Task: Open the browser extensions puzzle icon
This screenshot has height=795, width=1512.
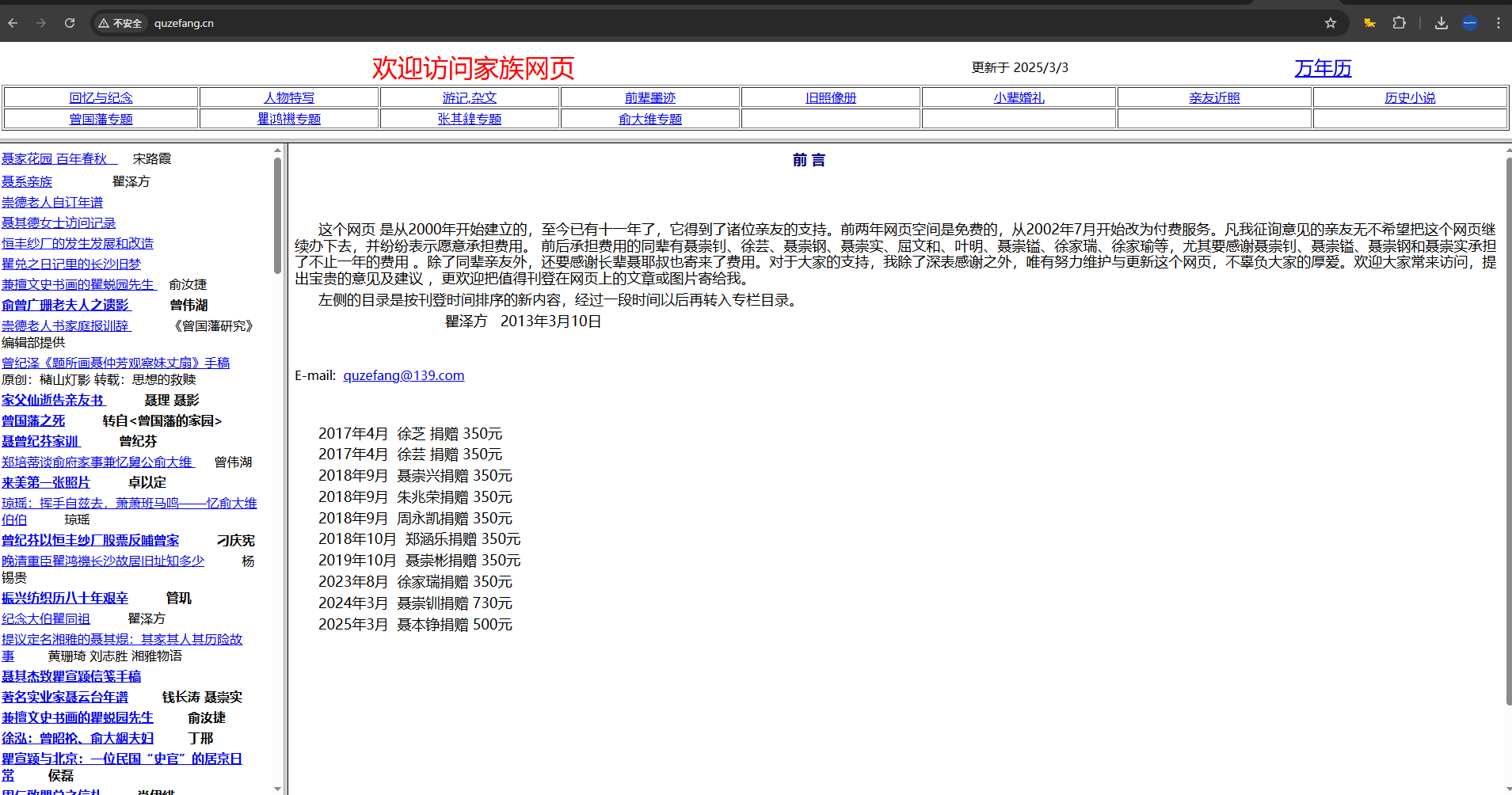Action: [1400, 23]
